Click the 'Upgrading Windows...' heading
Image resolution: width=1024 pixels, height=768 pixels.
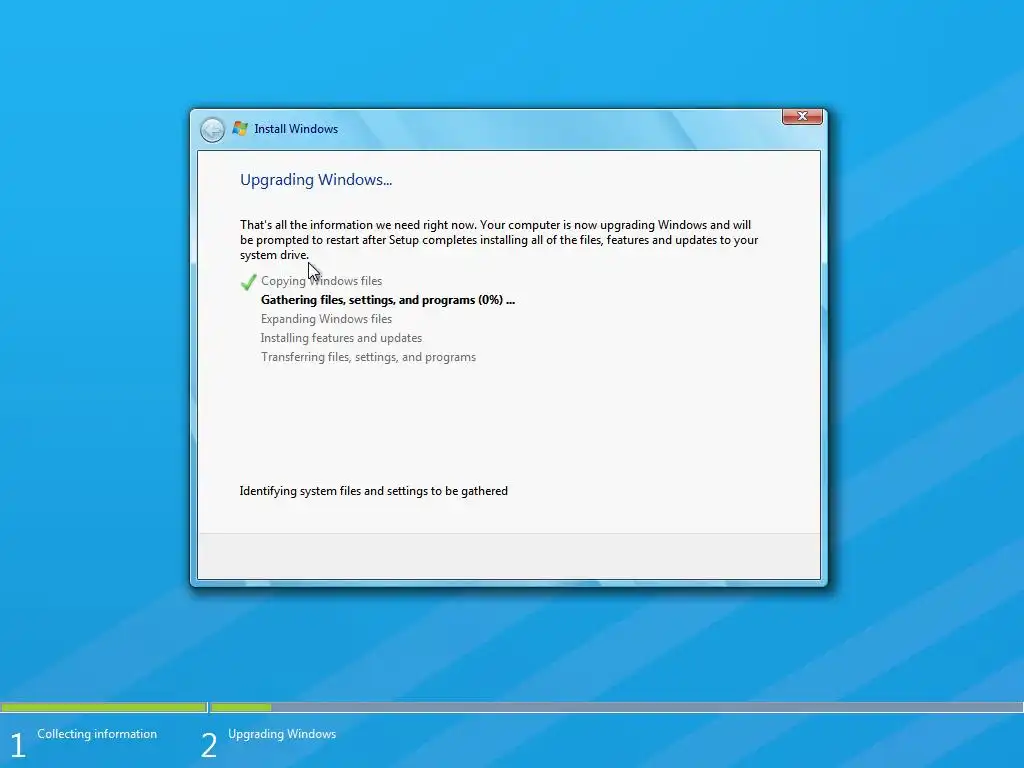pos(316,180)
